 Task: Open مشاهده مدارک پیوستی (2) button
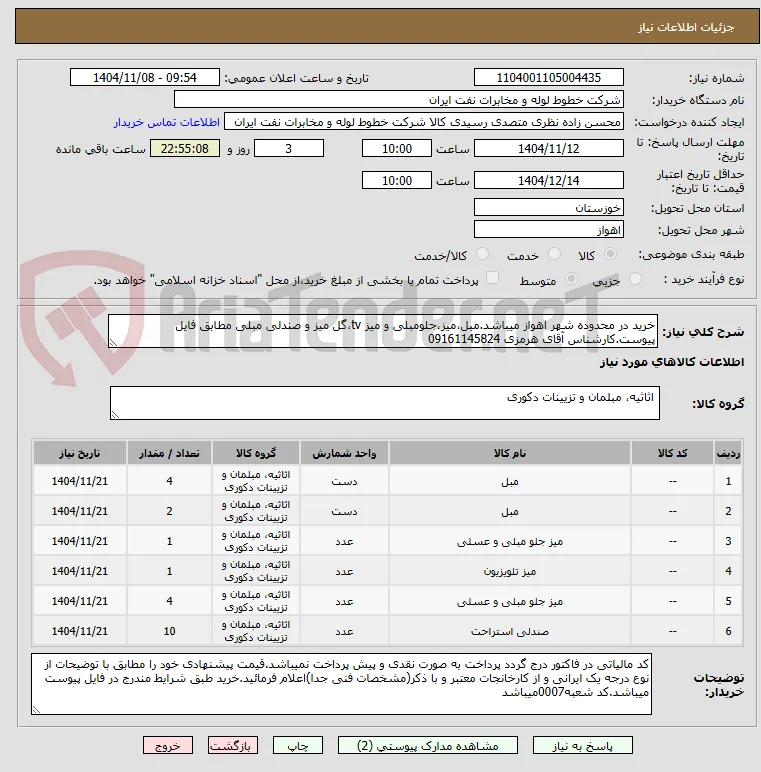428,745
